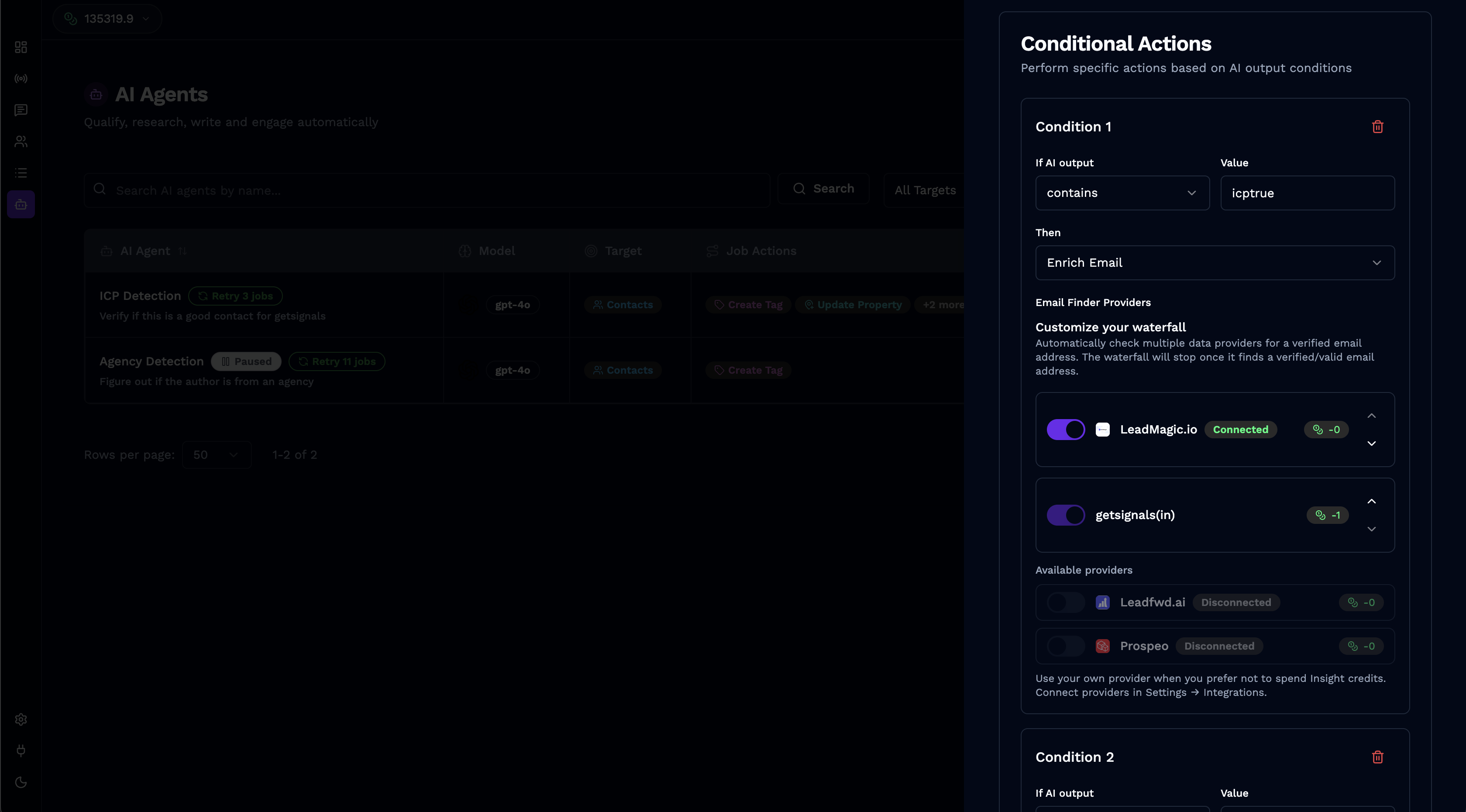
Task: Open Settings via the gear icon
Action: [x=21, y=719]
